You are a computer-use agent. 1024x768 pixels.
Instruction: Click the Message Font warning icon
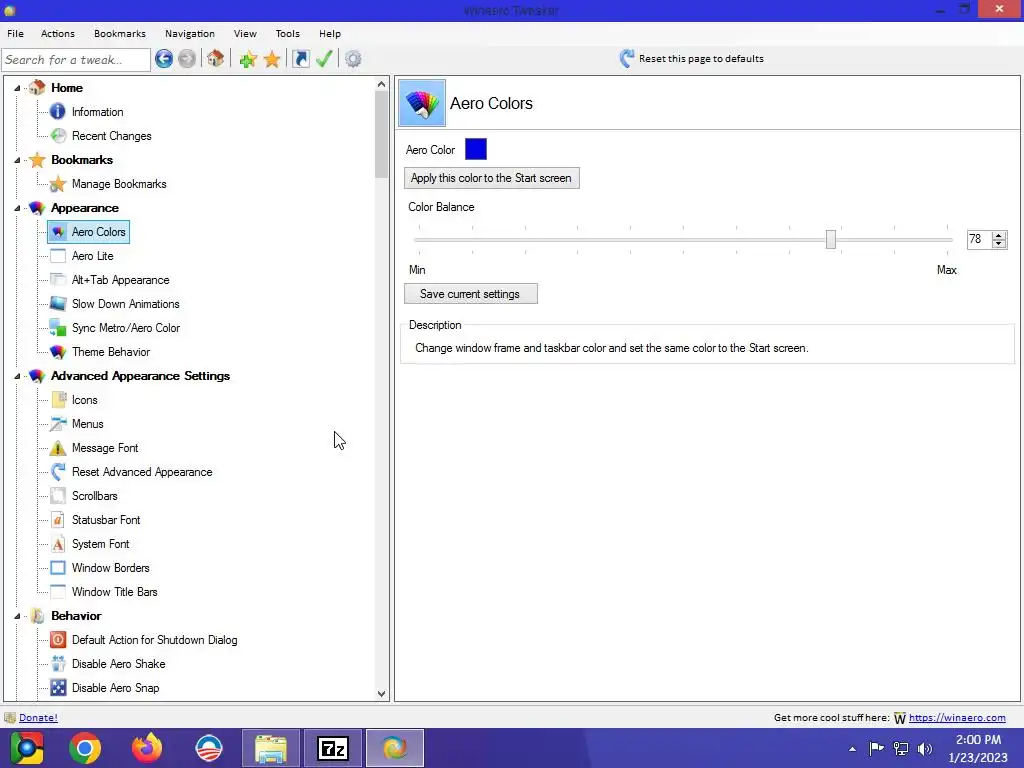[x=57, y=448]
